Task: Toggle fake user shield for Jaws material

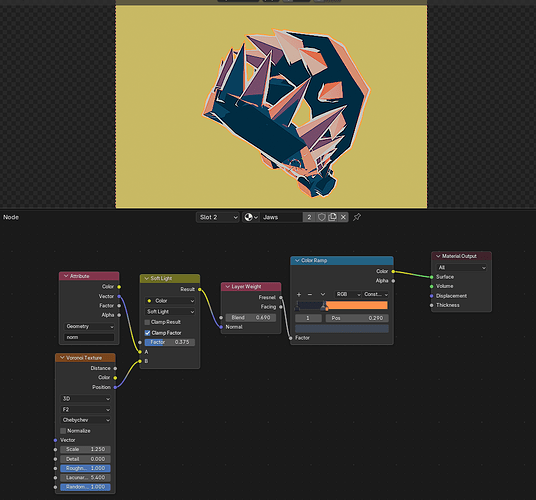Action: (321, 217)
